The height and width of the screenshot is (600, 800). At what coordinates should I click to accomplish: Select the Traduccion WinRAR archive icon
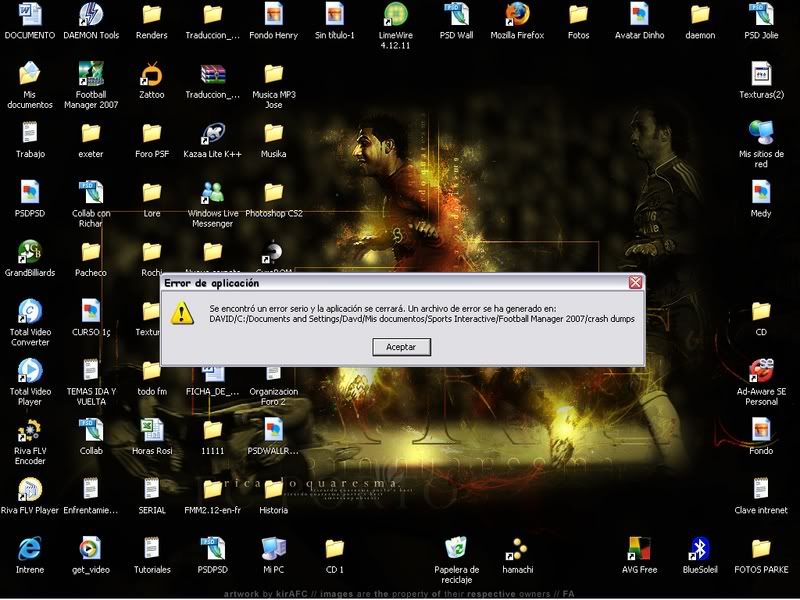pyautogui.click(x=213, y=74)
